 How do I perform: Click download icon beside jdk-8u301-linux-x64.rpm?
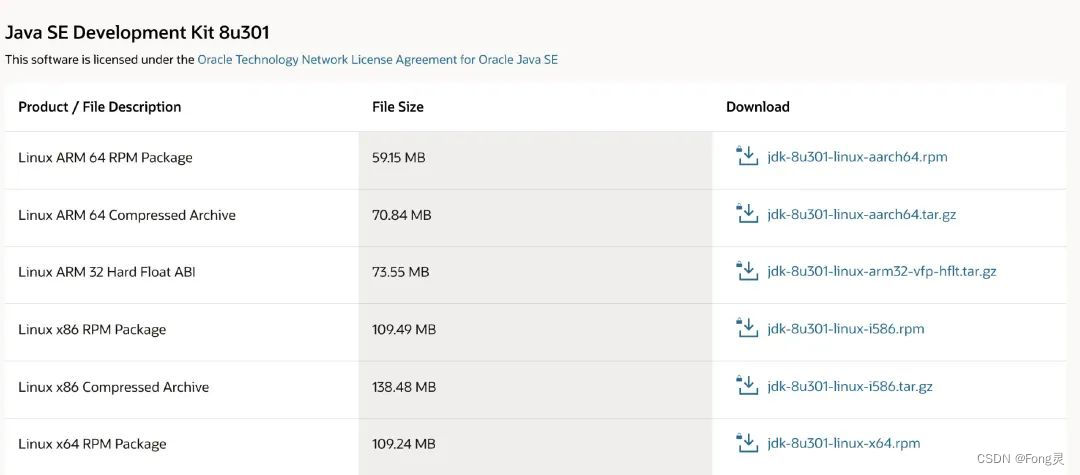click(747, 443)
